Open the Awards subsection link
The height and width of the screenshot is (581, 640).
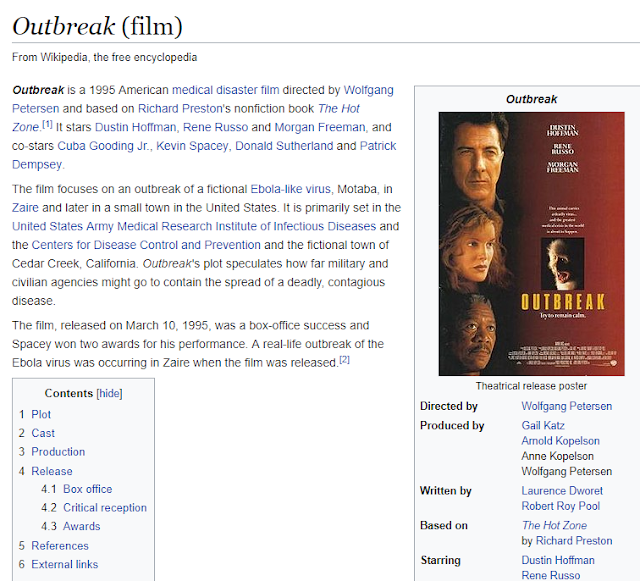pos(82,526)
